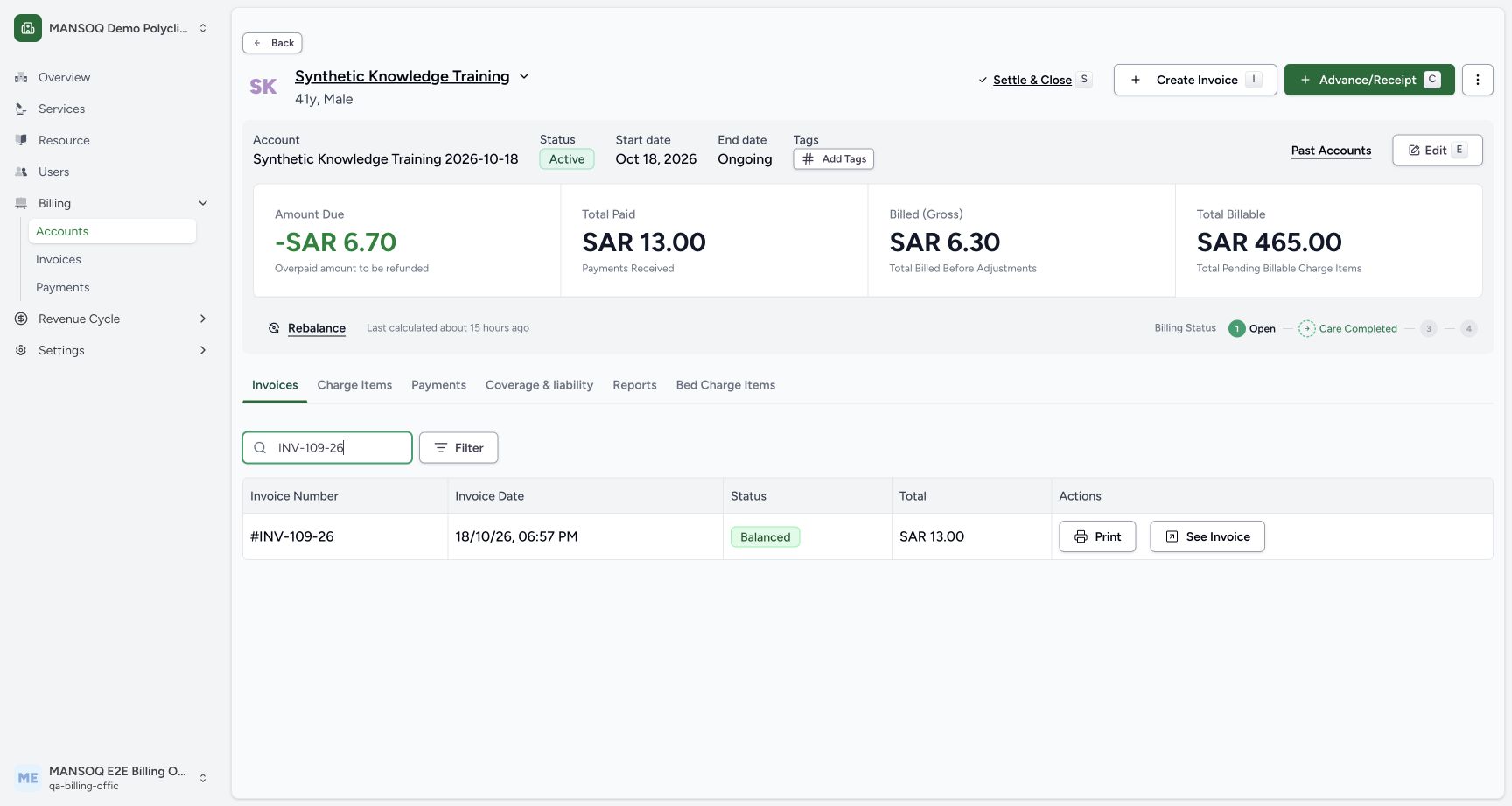Click the Advance/Receipt button

tap(1369, 80)
